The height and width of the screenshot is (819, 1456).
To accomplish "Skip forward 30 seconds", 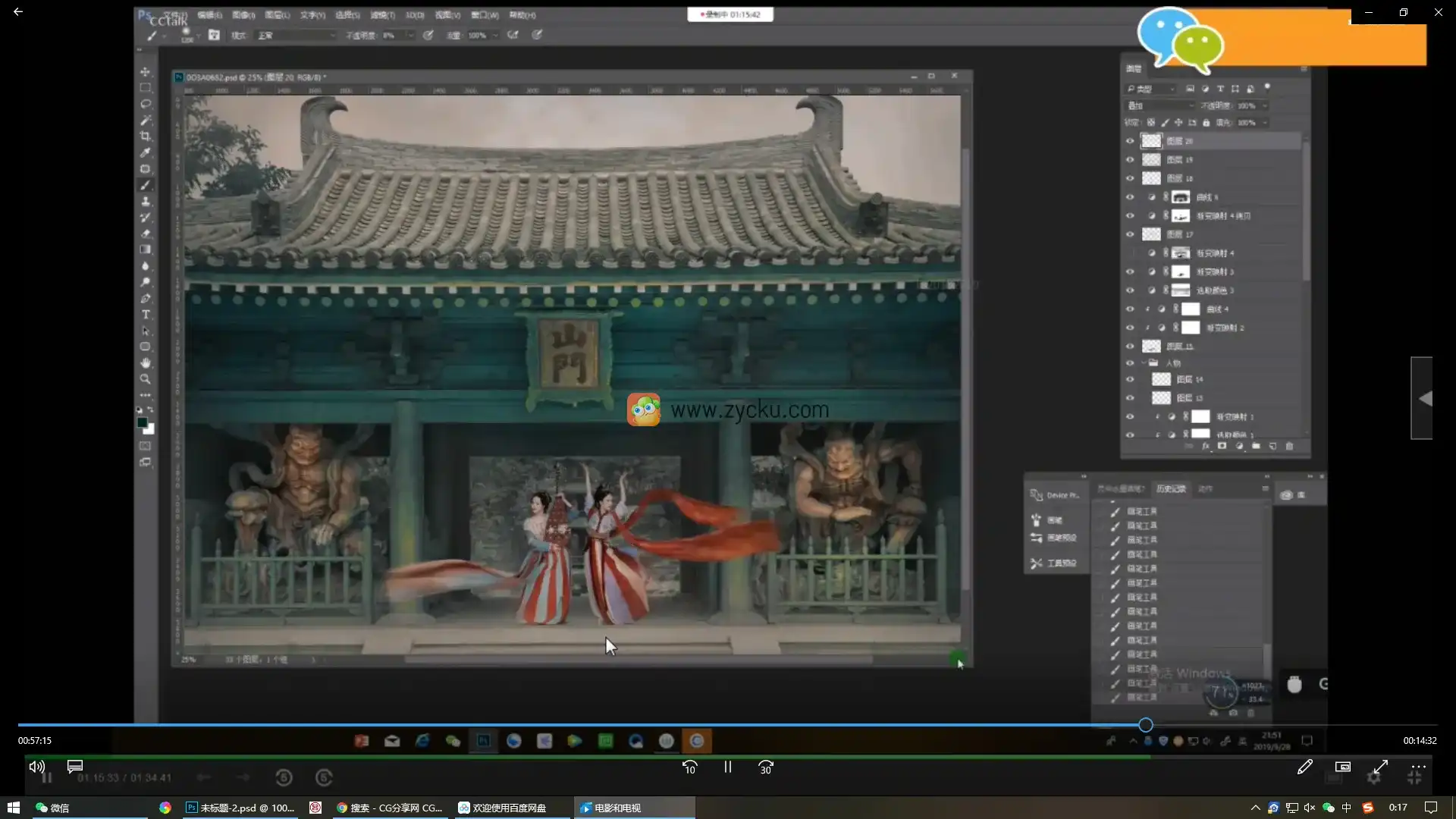I will pyautogui.click(x=766, y=767).
